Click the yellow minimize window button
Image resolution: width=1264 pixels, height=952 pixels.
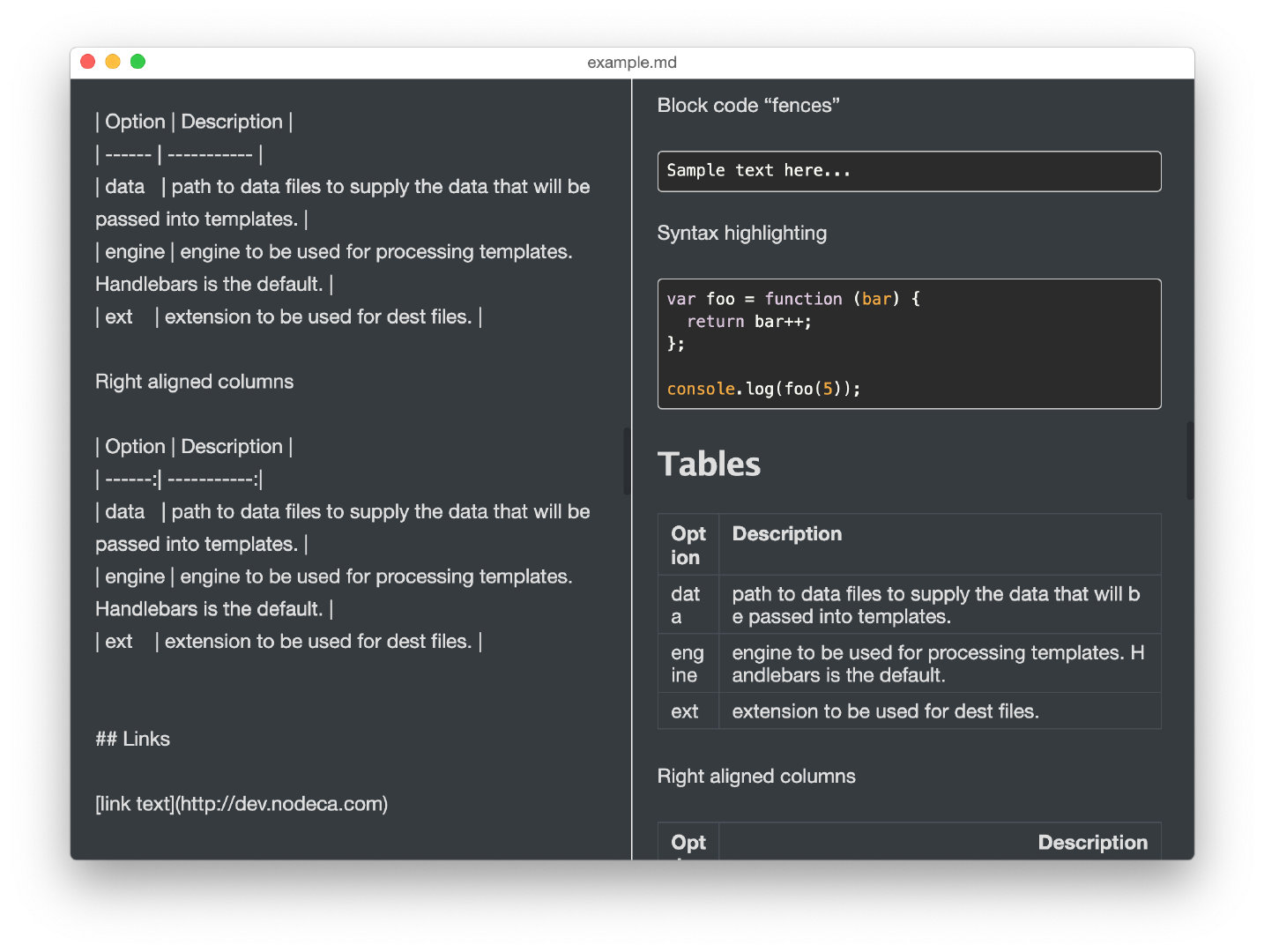(113, 62)
